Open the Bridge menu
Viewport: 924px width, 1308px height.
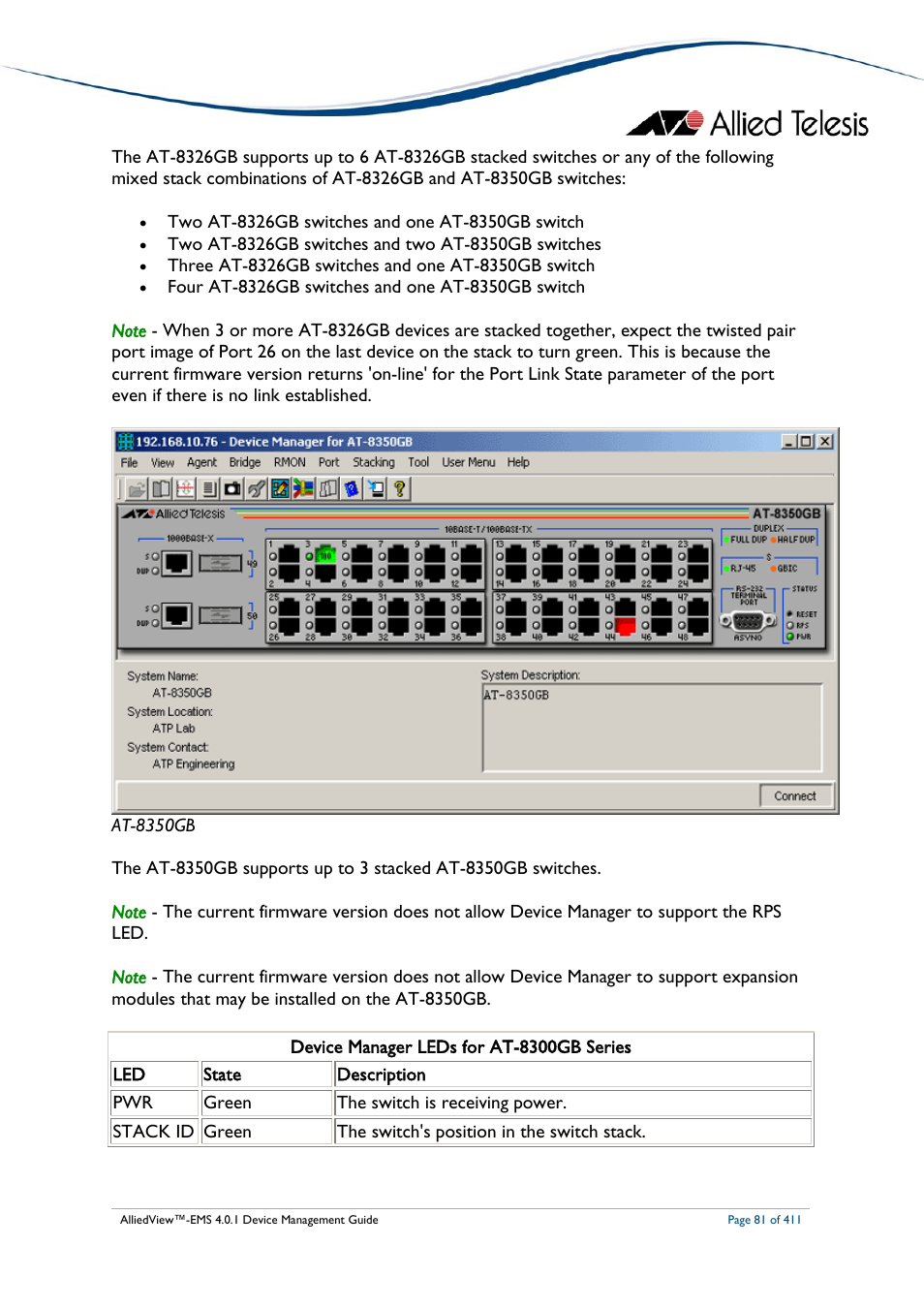tap(245, 463)
